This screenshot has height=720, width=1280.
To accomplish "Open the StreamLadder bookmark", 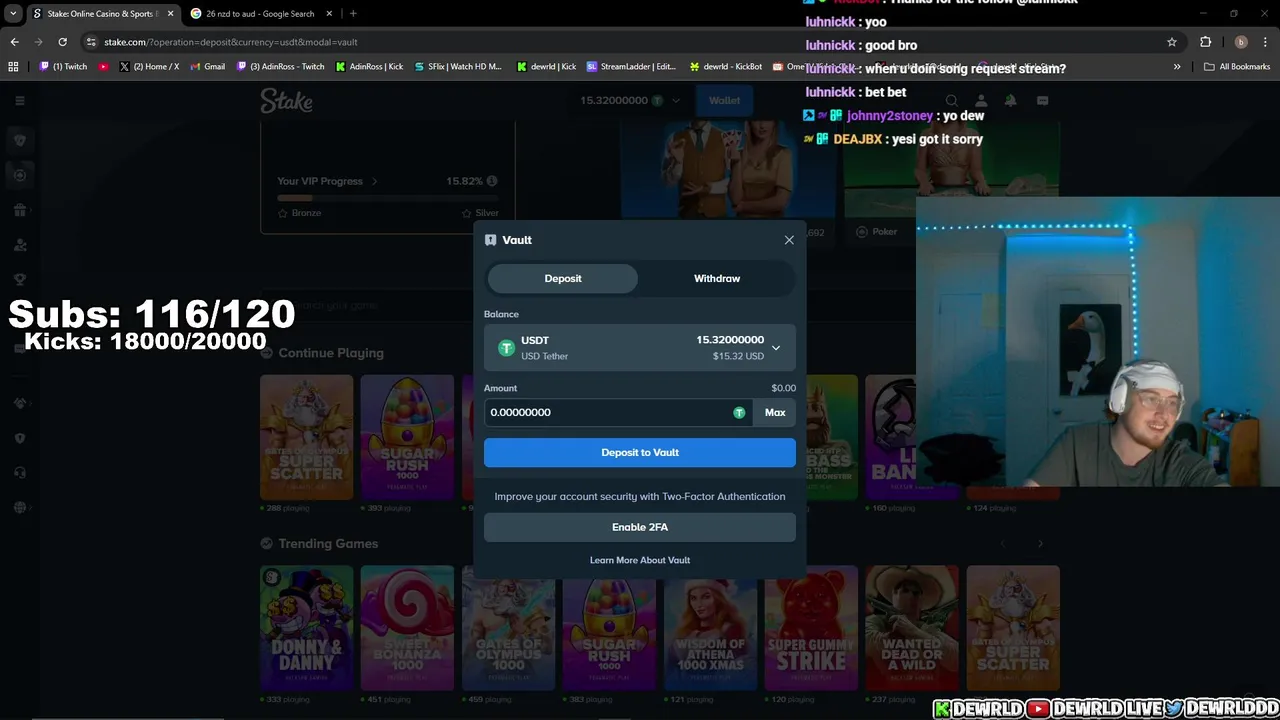I will [632, 67].
